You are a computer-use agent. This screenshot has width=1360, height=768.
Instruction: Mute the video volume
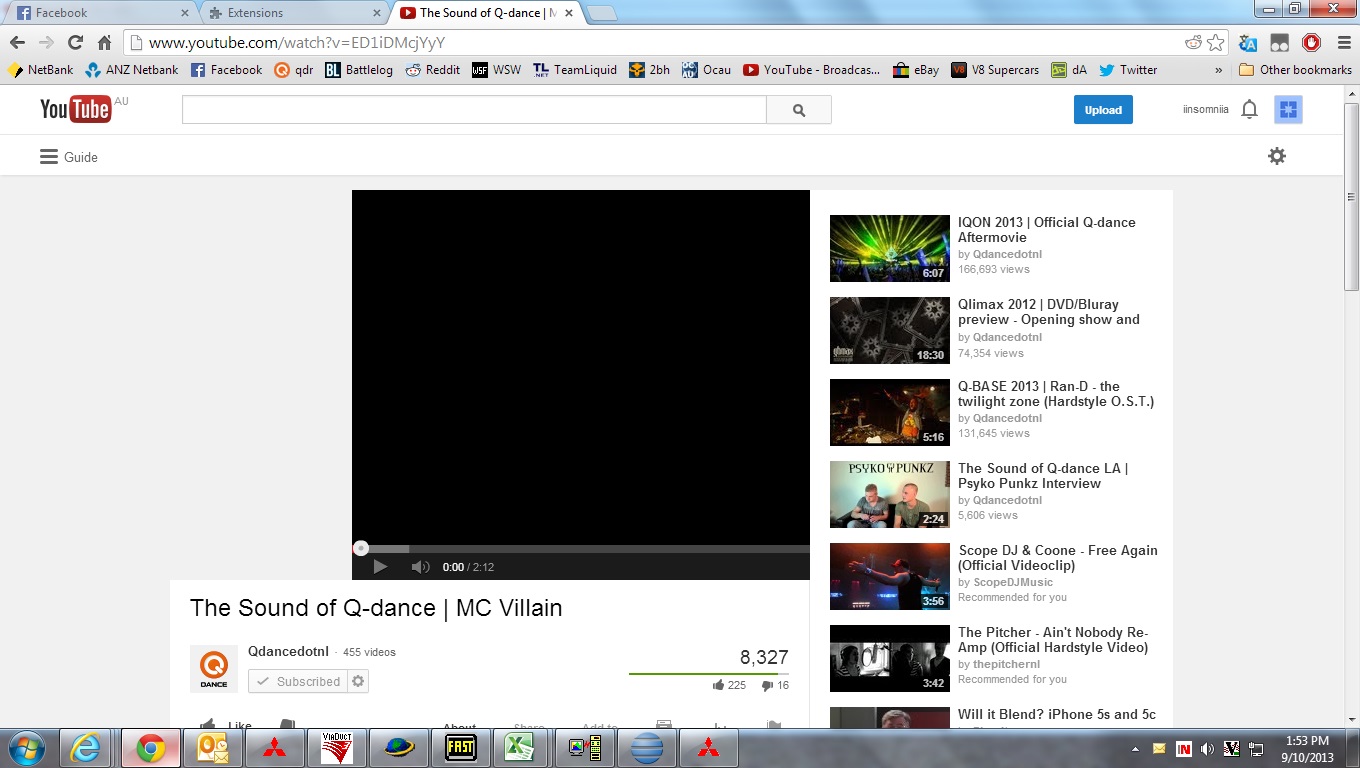coord(420,567)
